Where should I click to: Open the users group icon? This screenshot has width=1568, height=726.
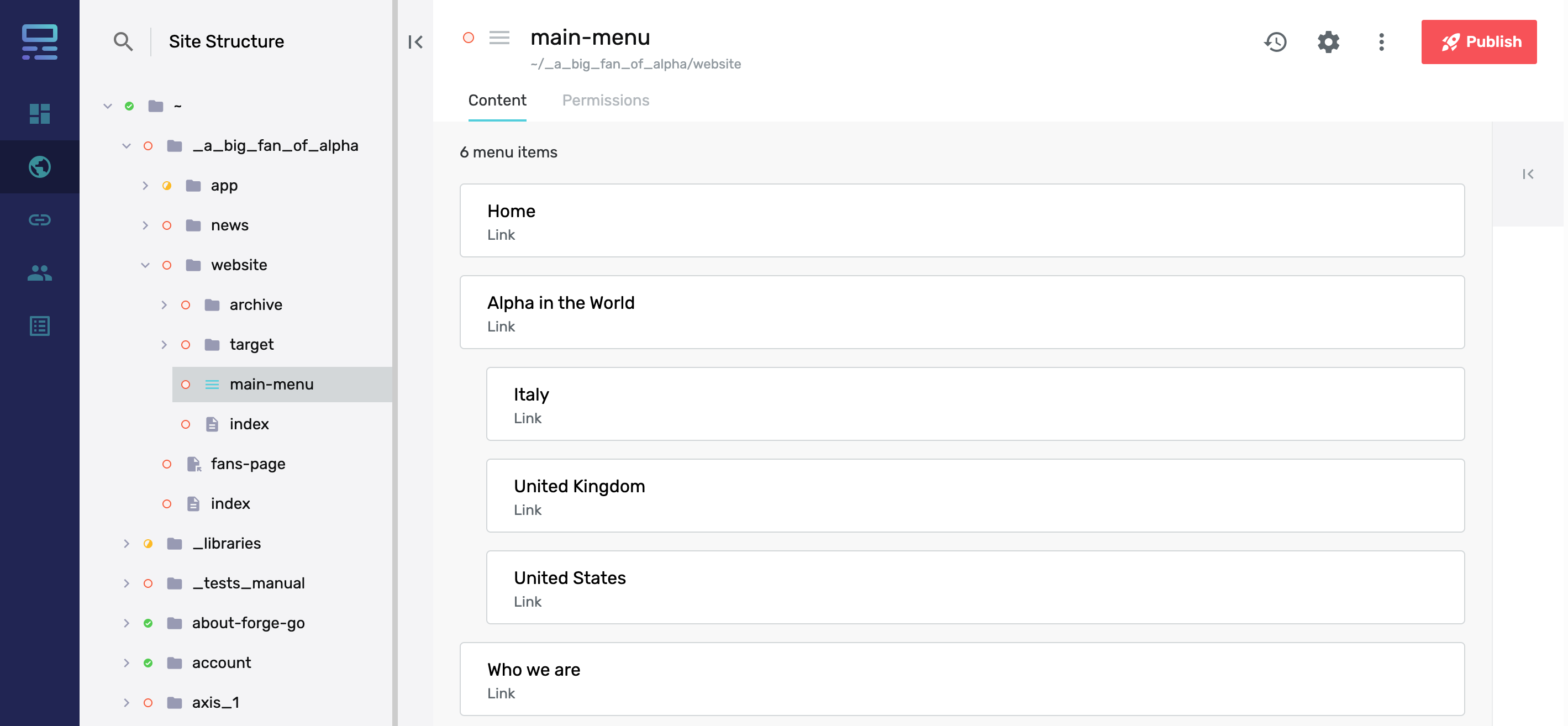pyautogui.click(x=40, y=272)
